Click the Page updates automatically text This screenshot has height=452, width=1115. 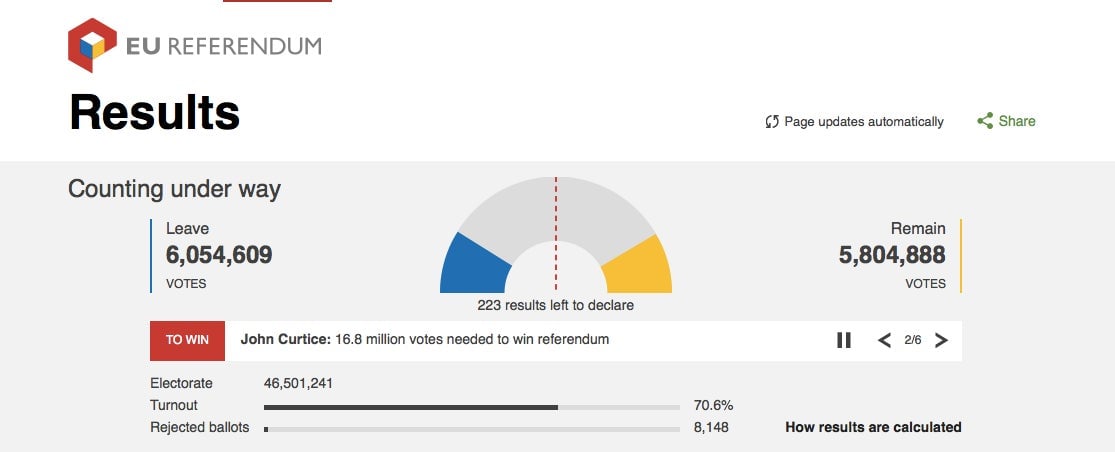(x=864, y=122)
